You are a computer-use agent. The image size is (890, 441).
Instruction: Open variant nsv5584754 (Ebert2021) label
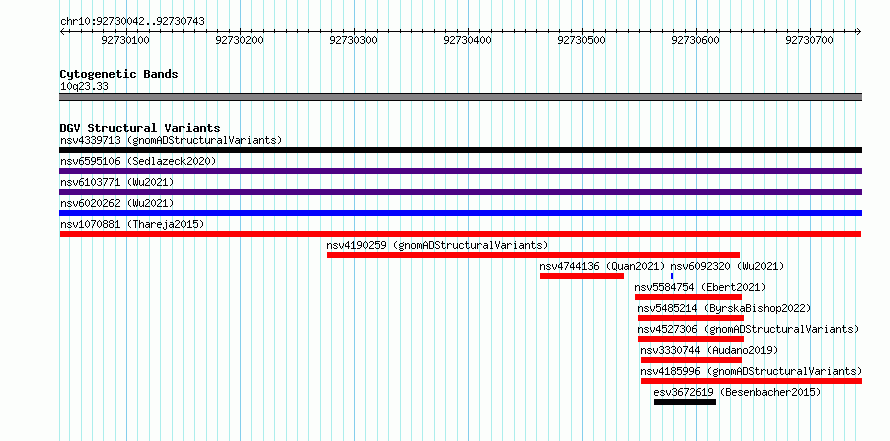(x=700, y=287)
